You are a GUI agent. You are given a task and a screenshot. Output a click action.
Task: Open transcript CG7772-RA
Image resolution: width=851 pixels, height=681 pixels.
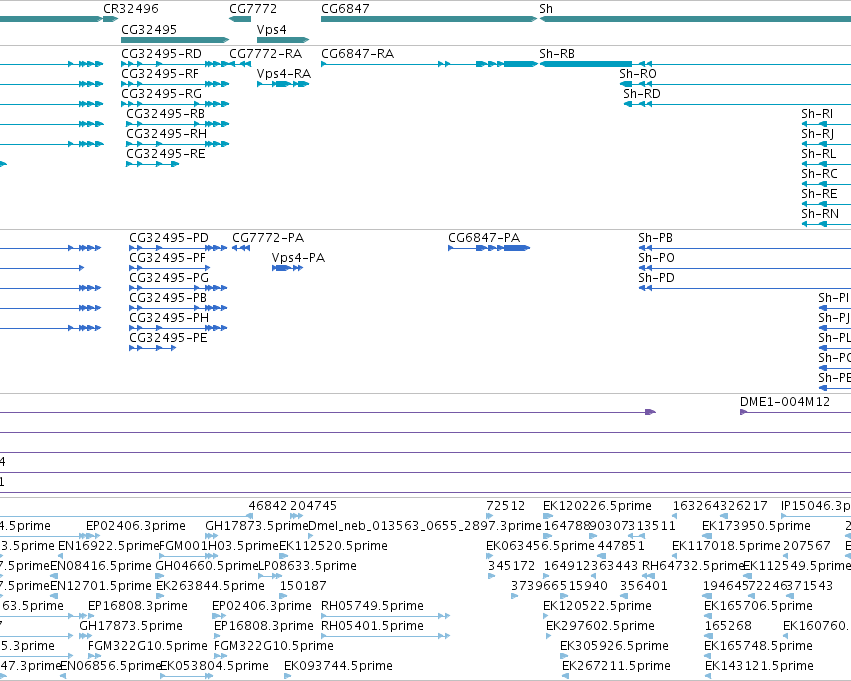[x=265, y=54]
